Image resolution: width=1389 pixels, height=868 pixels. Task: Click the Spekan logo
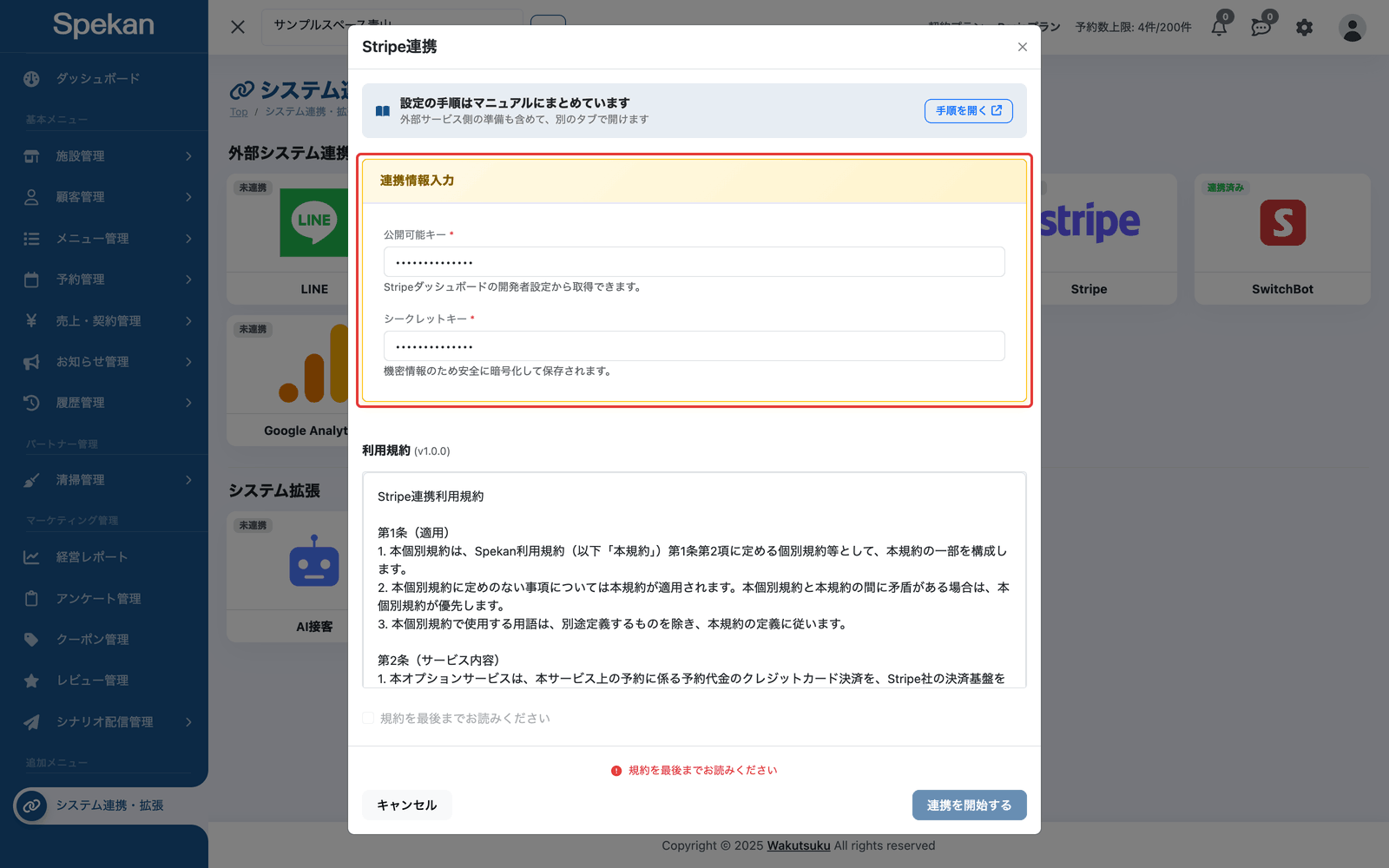tap(103, 25)
